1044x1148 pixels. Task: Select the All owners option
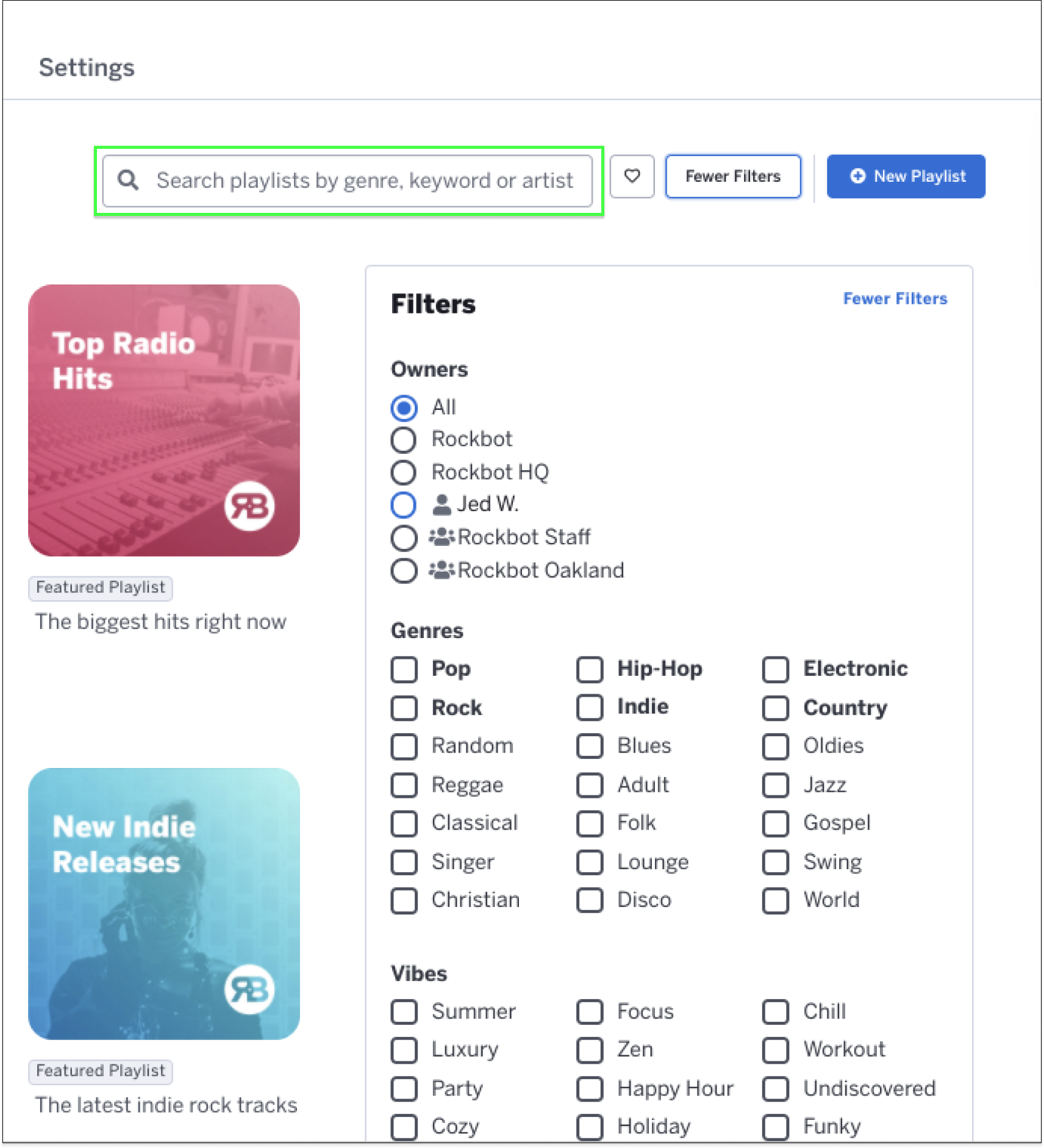pyautogui.click(x=404, y=407)
